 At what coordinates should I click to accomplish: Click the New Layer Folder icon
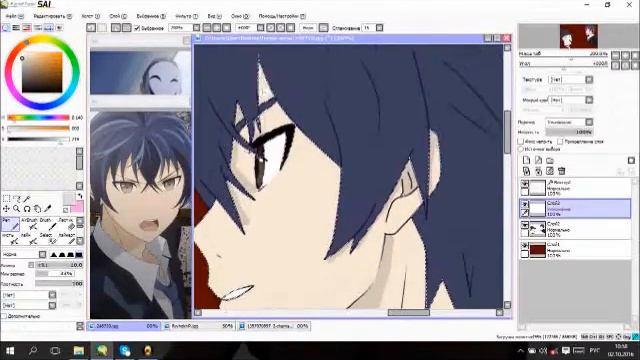coord(550,160)
